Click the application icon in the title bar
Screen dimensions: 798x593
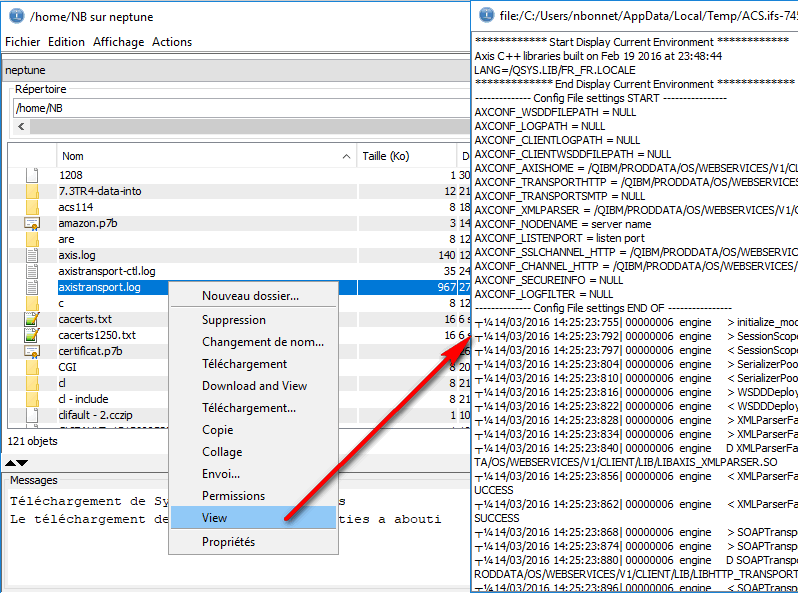click(x=14, y=14)
